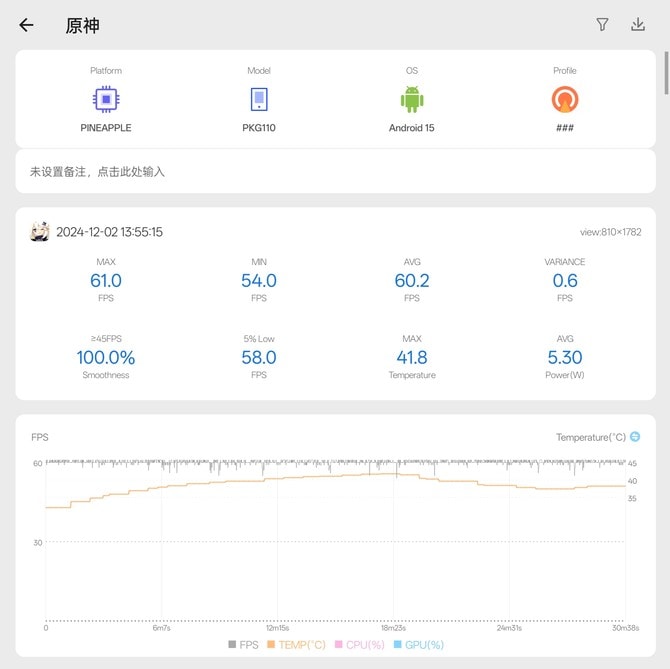Go back using the arrow icon
Screen dimensions: 670x669
26,25
